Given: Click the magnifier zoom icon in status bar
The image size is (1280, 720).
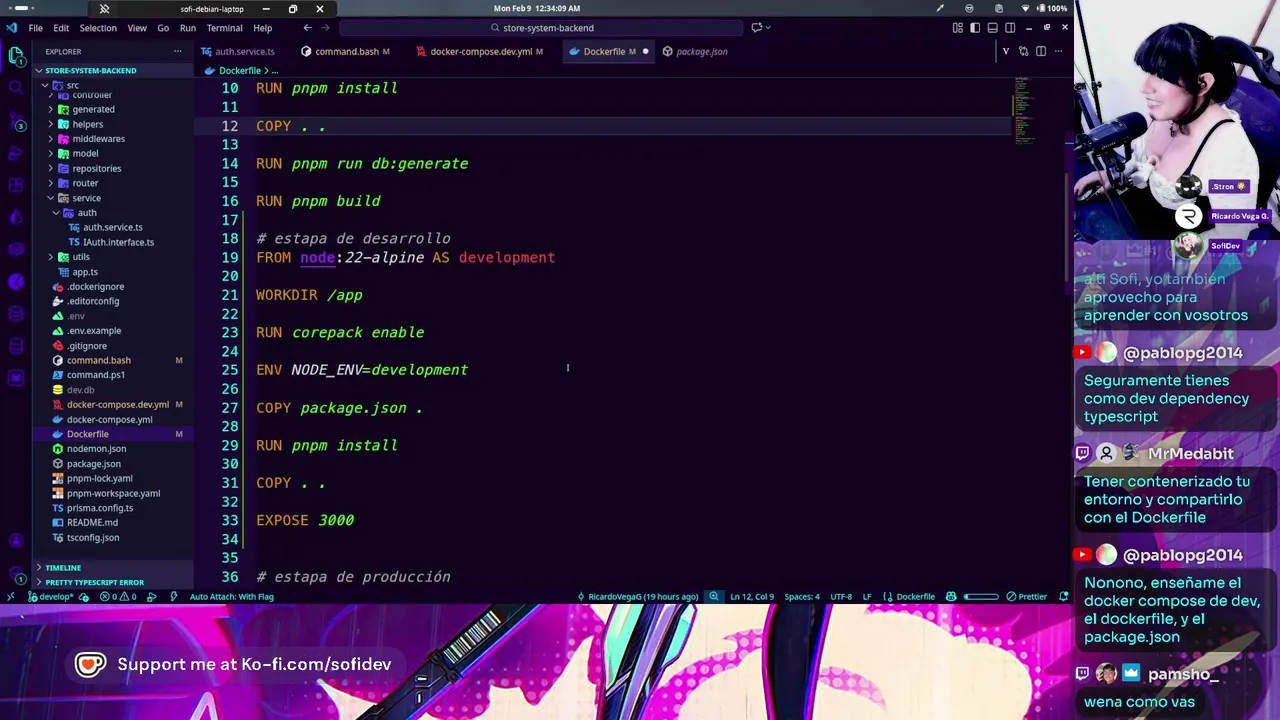Looking at the screenshot, I should pyautogui.click(x=713, y=597).
